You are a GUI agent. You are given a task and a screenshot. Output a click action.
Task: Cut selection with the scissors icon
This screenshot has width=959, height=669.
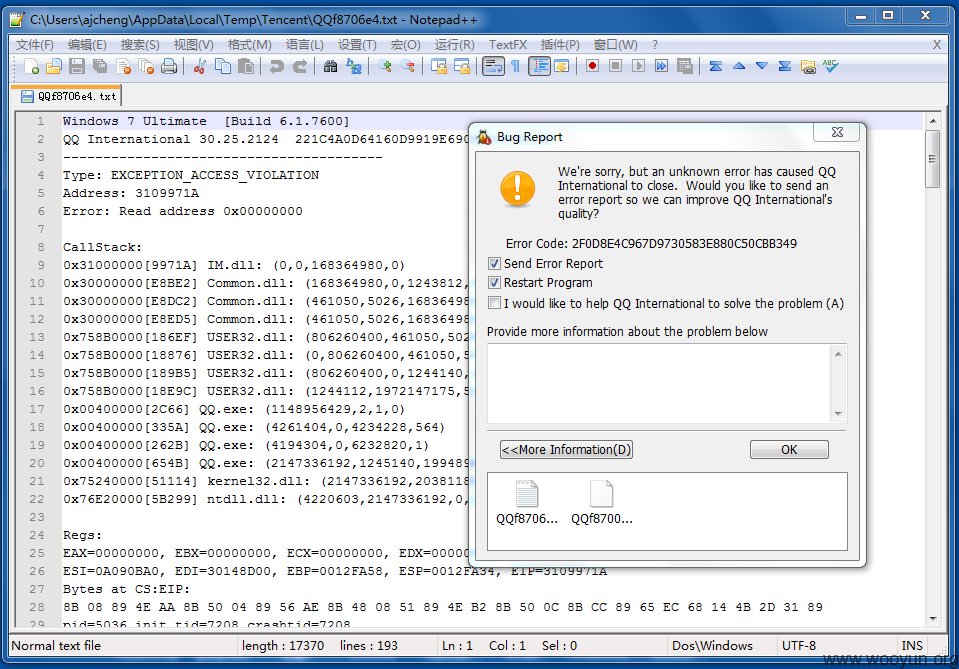(199, 66)
